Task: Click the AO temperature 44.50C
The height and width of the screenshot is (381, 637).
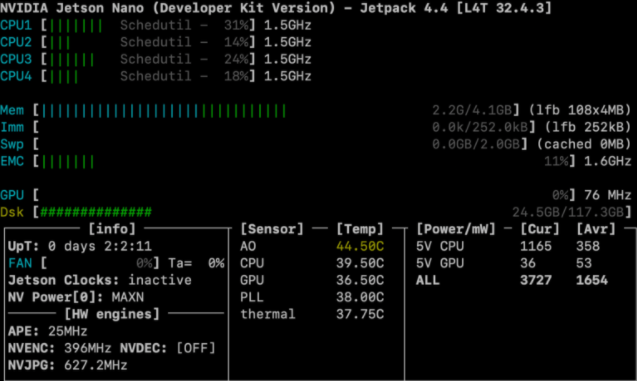Action: coord(360,246)
